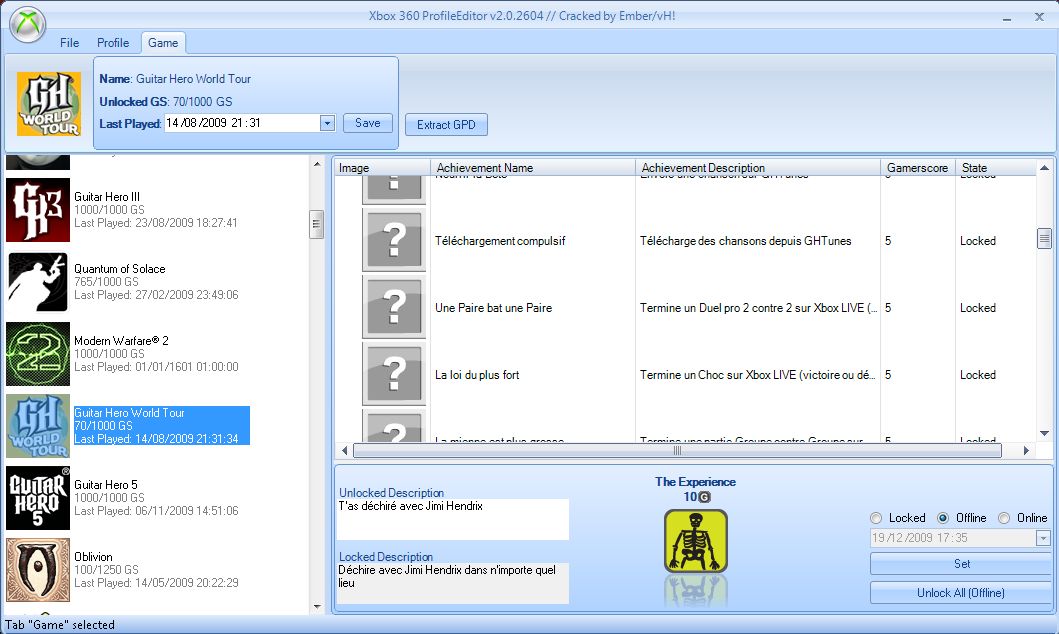The height and width of the screenshot is (634, 1059).
Task: Click 'Termine un Duel pro 2 contre 2' description
Action: (x=759, y=308)
